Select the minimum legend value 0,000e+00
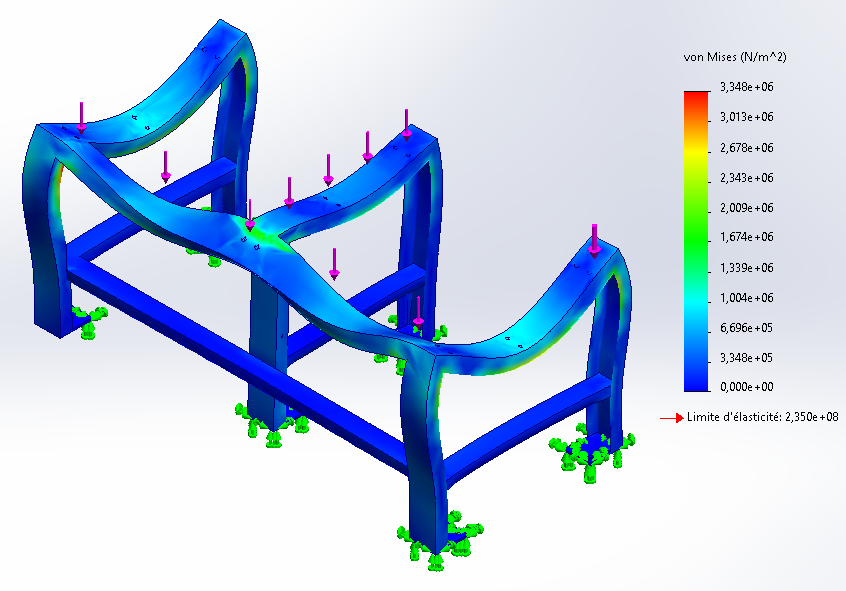Viewport: 846px width, 591px height. (x=747, y=387)
